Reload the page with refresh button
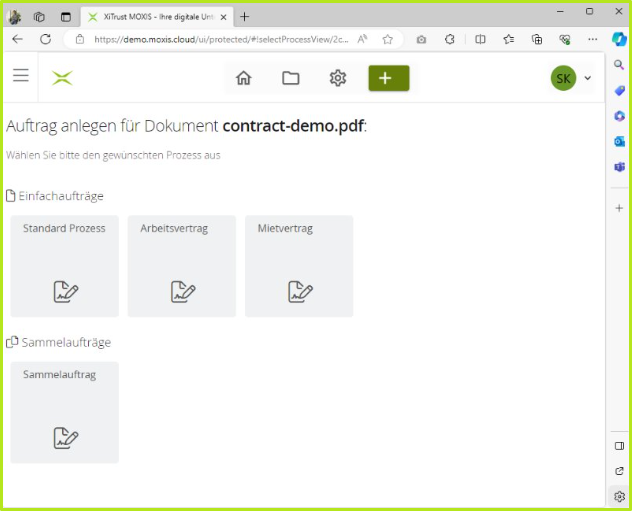 pyautogui.click(x=45, y=39)
